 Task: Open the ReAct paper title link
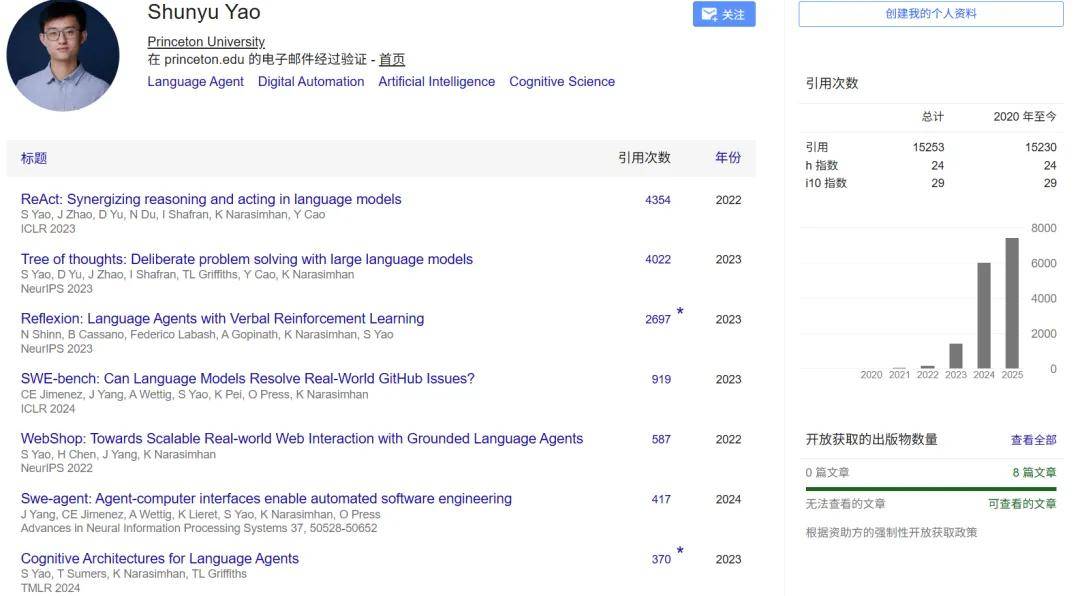pos(209,199)
